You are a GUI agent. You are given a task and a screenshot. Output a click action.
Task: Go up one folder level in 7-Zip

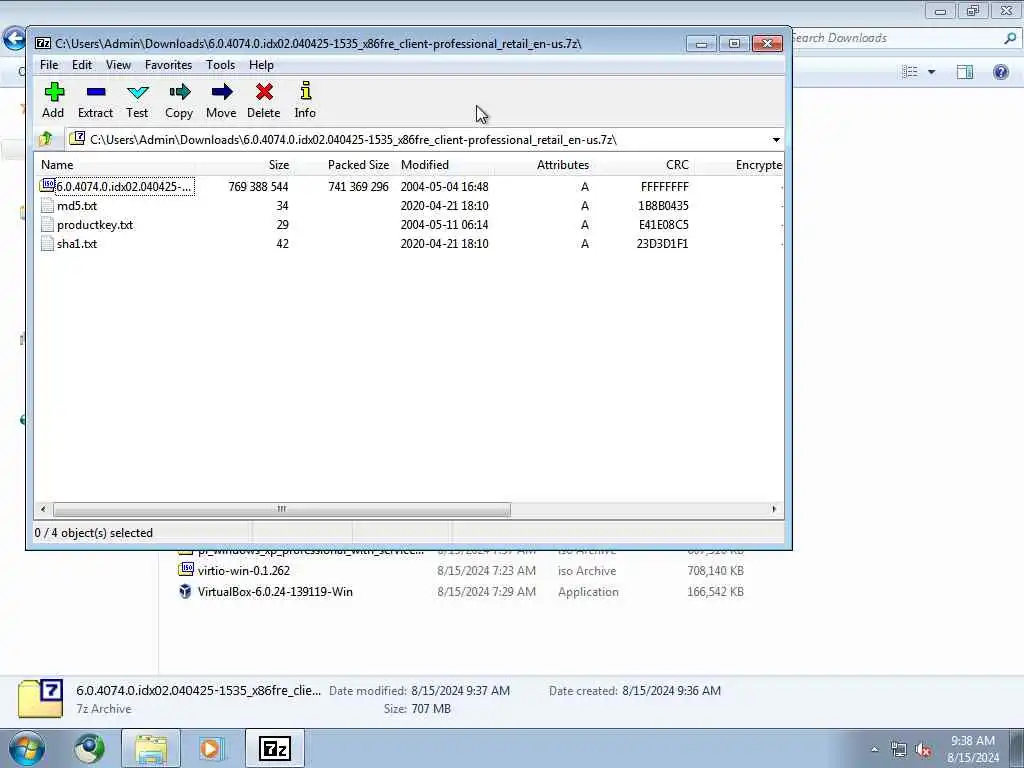pos(46,139)
